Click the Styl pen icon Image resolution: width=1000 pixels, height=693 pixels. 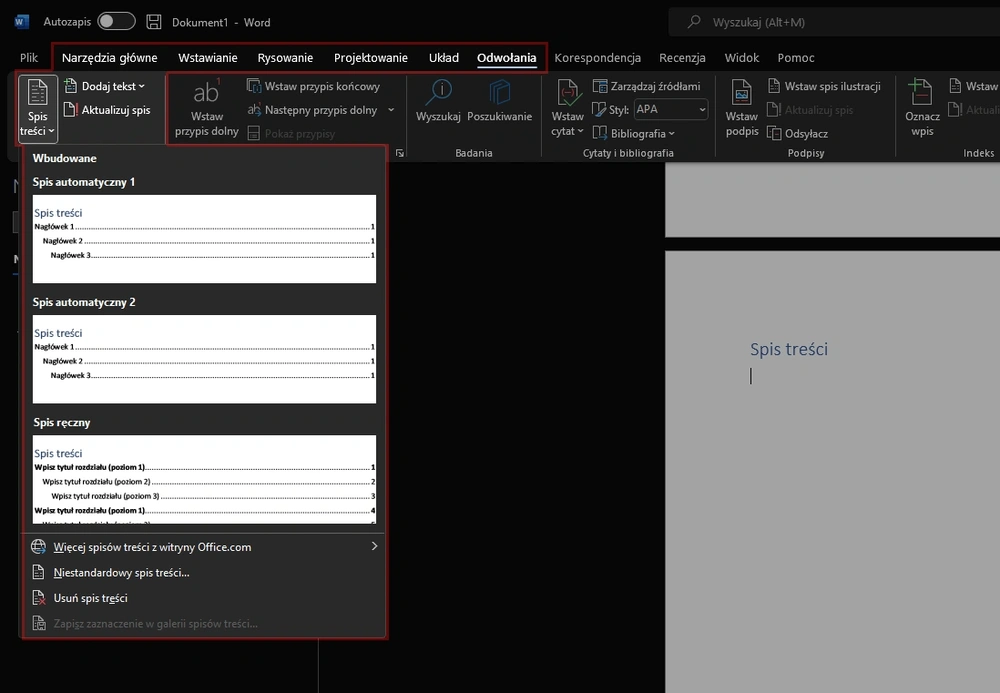click(599, 110)
